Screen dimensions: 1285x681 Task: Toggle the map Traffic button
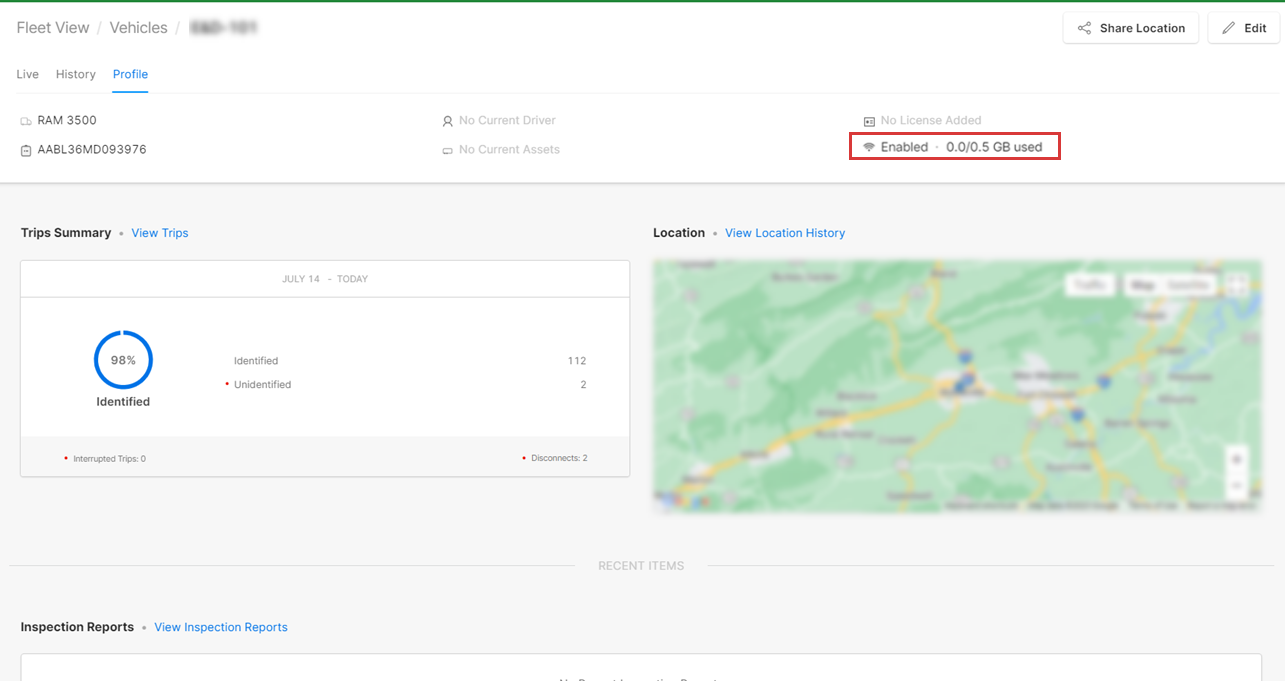(x=1090, y=285)
